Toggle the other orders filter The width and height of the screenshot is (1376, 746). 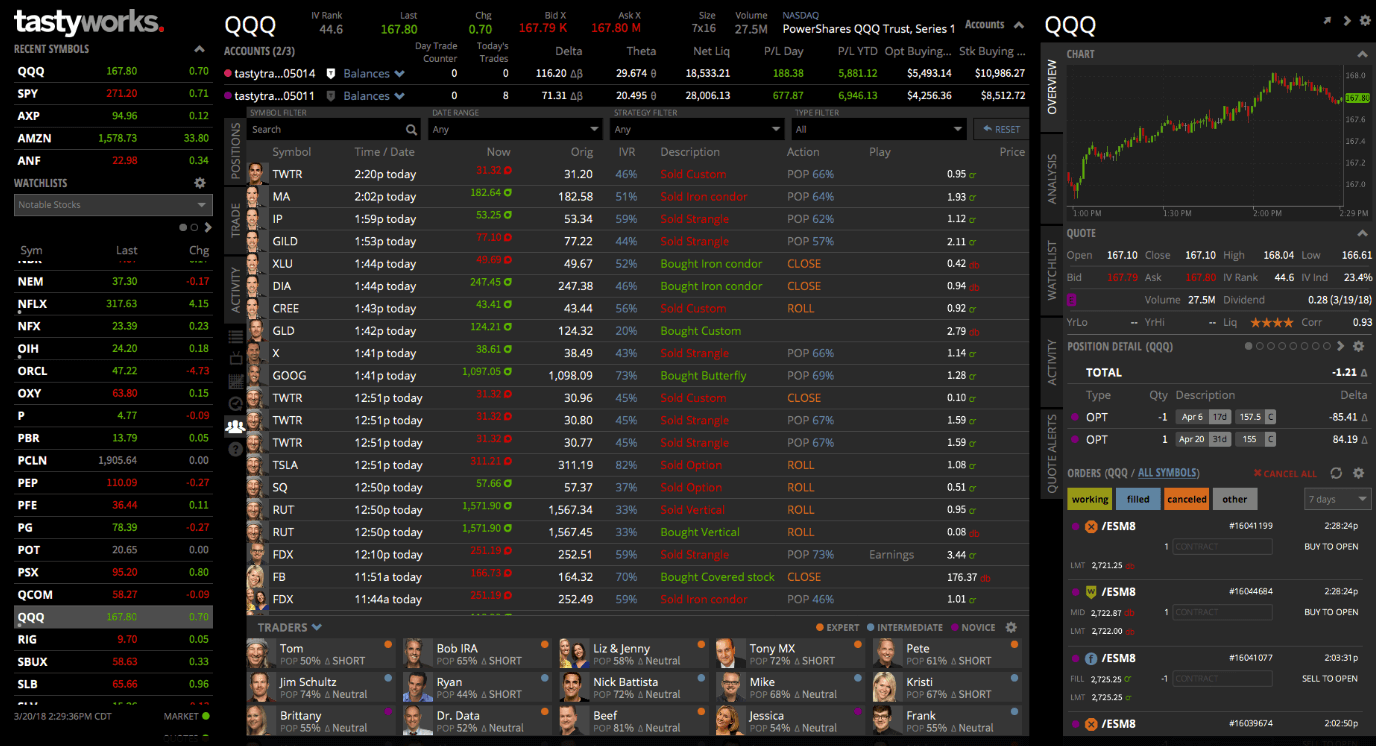[1235, 499]
